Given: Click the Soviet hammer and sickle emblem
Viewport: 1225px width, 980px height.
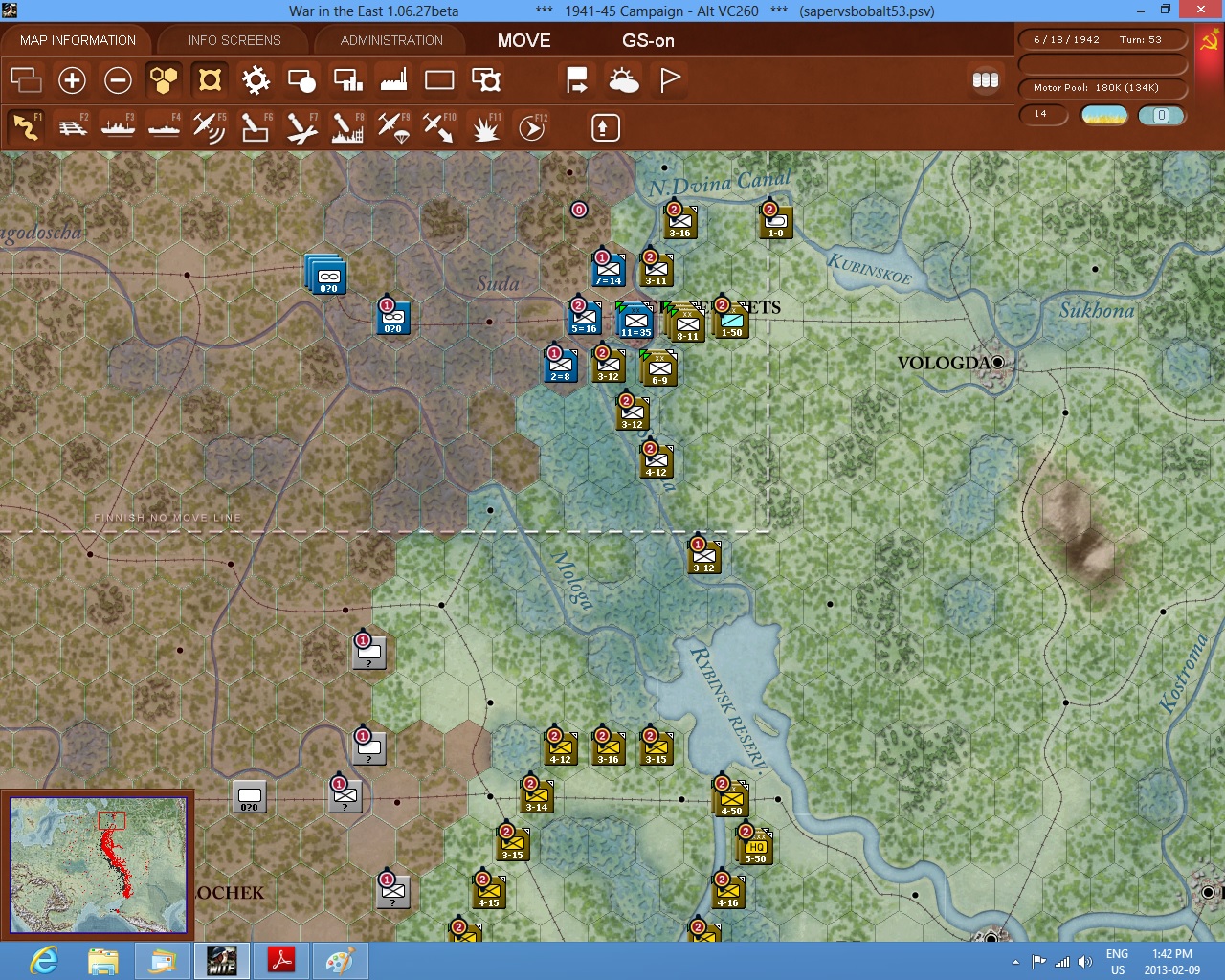Looking at the screenshot, I should coord(1209,42).
